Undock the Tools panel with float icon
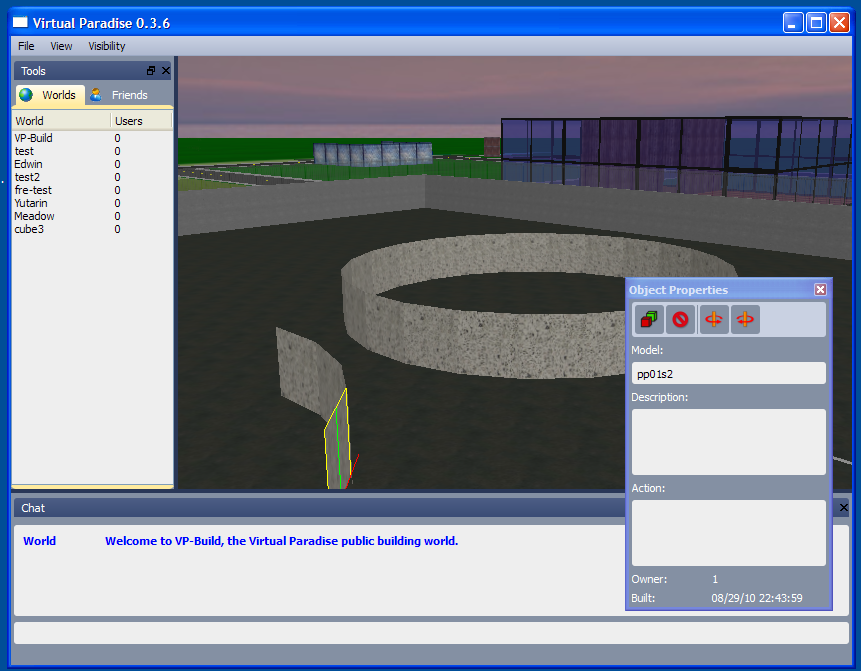The height and width of the screenshot is (671, 861). pyautogui.click(x=151, y=71)
